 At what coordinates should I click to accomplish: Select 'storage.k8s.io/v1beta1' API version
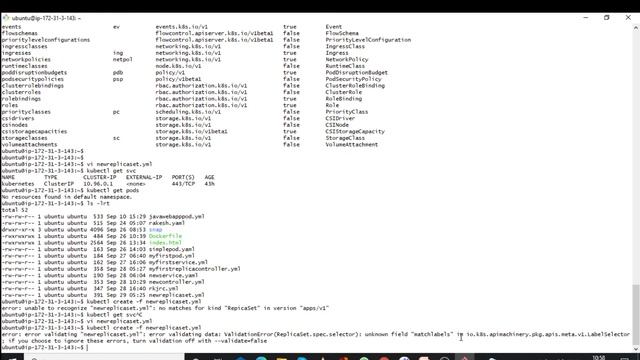(x=191, y=131)
